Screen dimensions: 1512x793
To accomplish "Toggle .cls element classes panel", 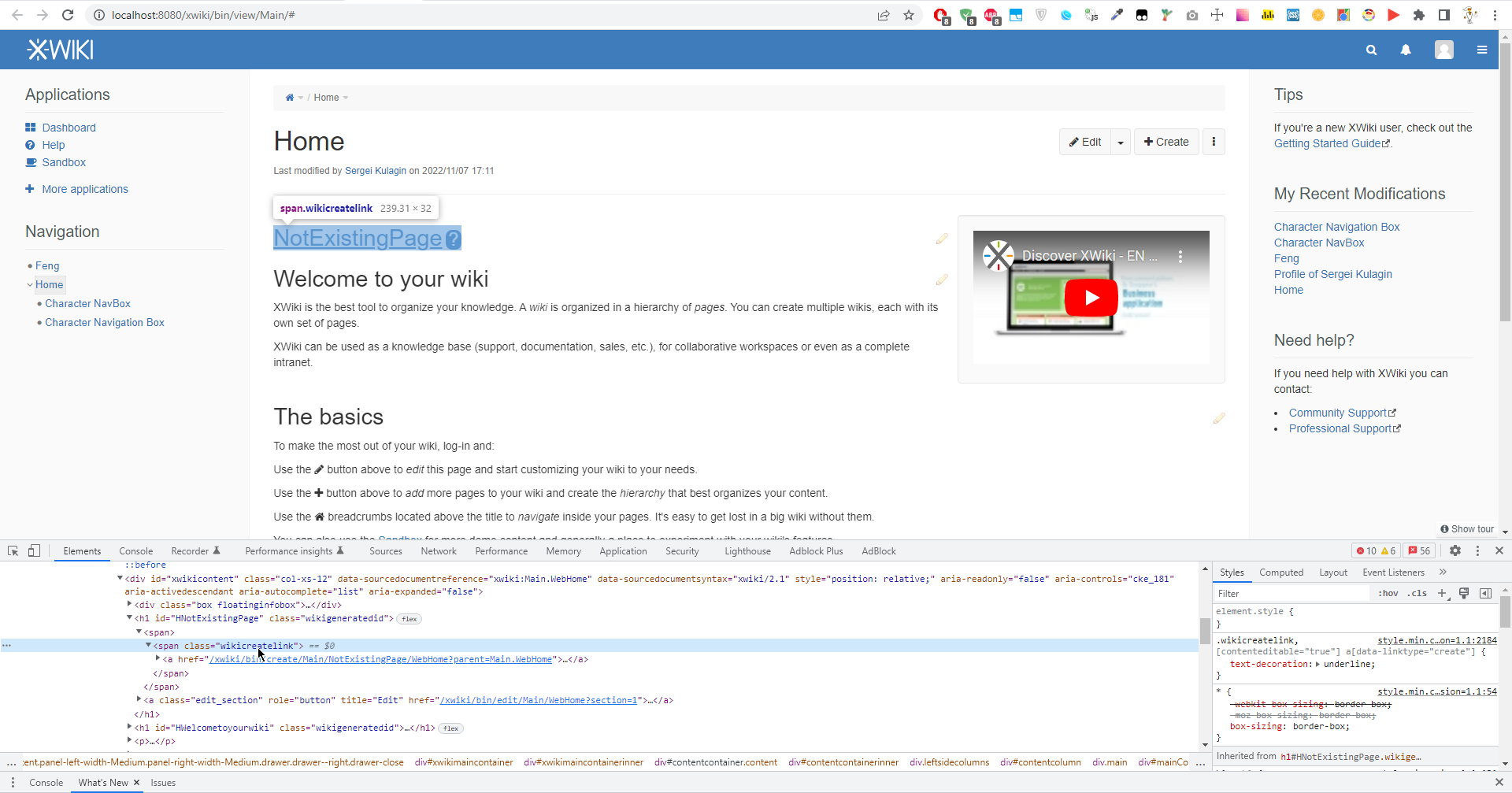I will (1418, 593).
